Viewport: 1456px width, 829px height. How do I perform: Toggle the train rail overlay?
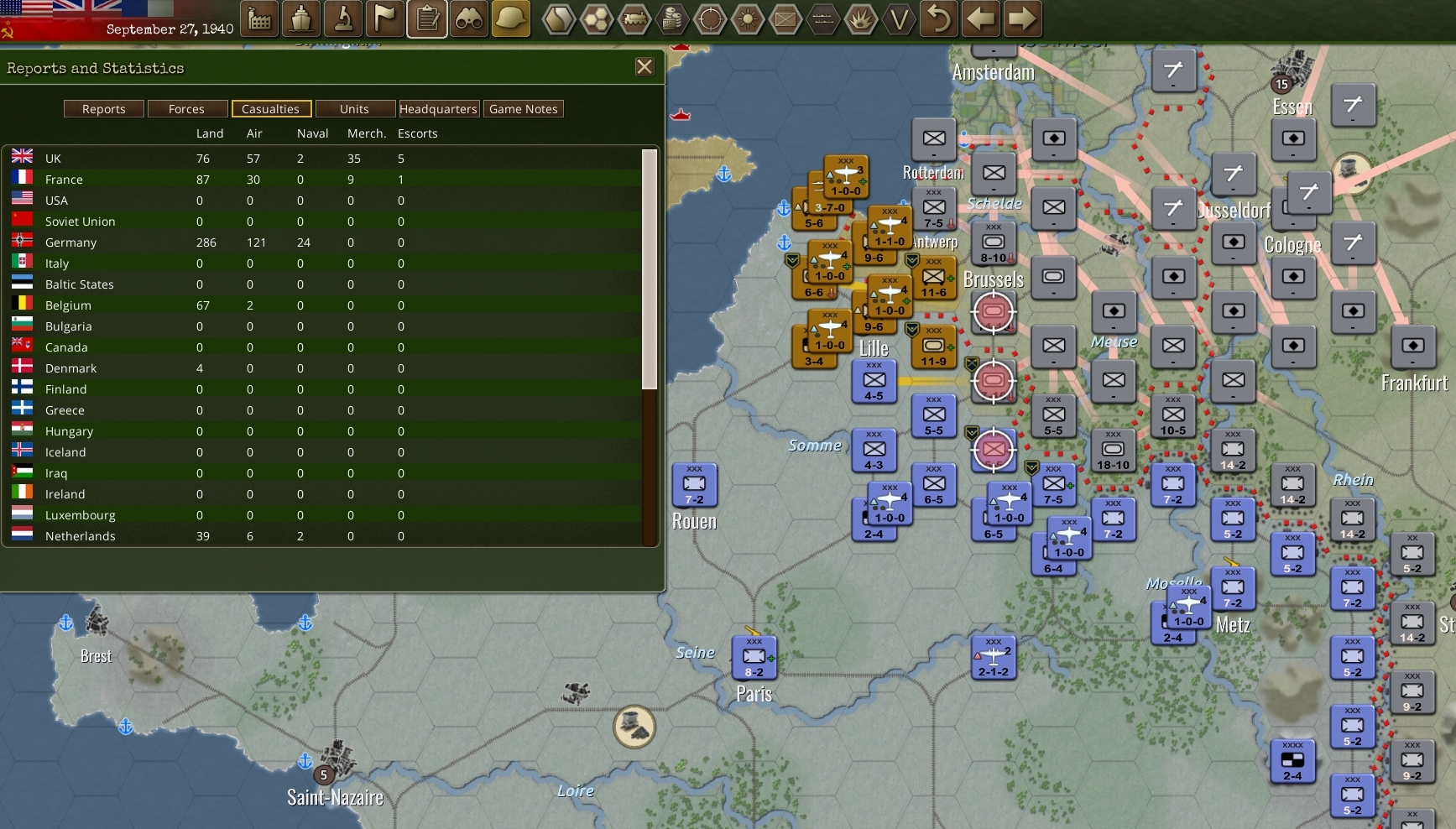(634, 18)
